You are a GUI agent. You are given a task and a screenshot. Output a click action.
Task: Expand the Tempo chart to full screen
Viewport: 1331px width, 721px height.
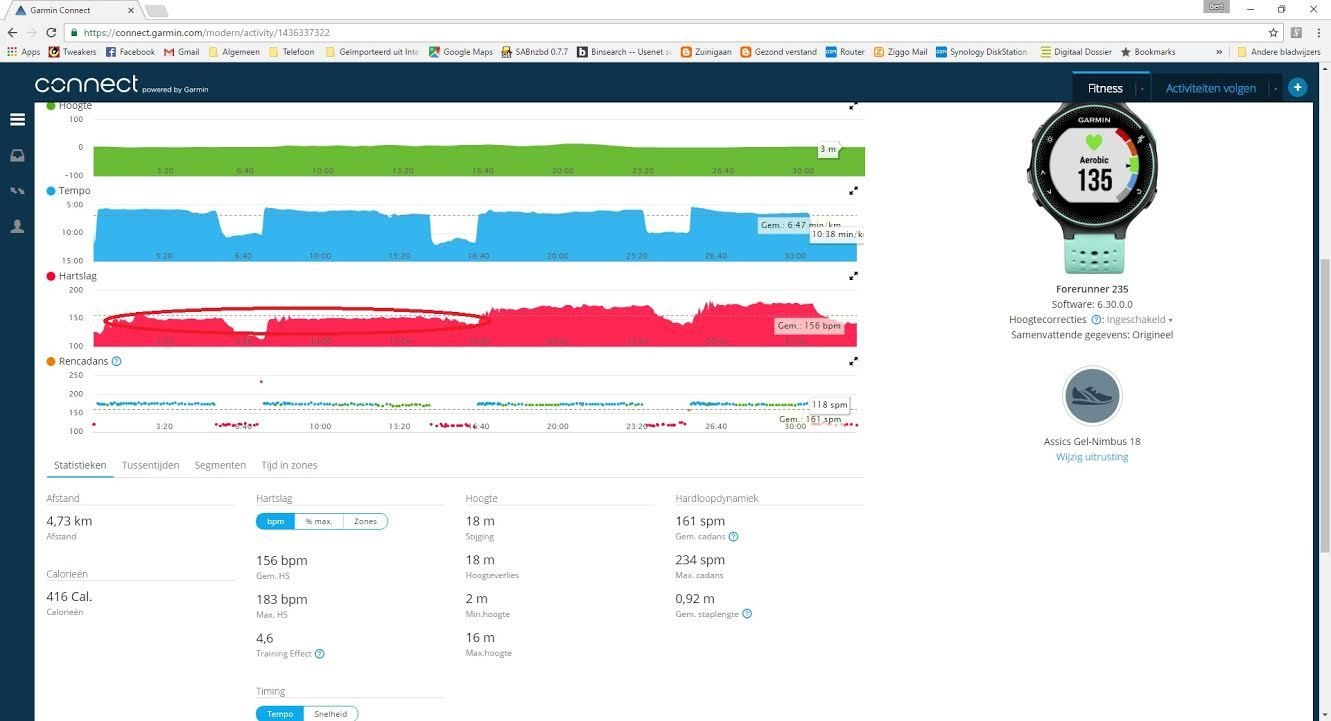[x=853, y=191]
